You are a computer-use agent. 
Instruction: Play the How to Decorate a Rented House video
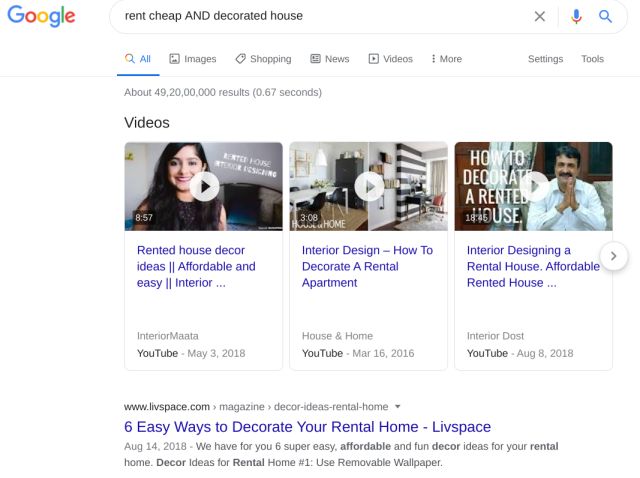point(534,187)
